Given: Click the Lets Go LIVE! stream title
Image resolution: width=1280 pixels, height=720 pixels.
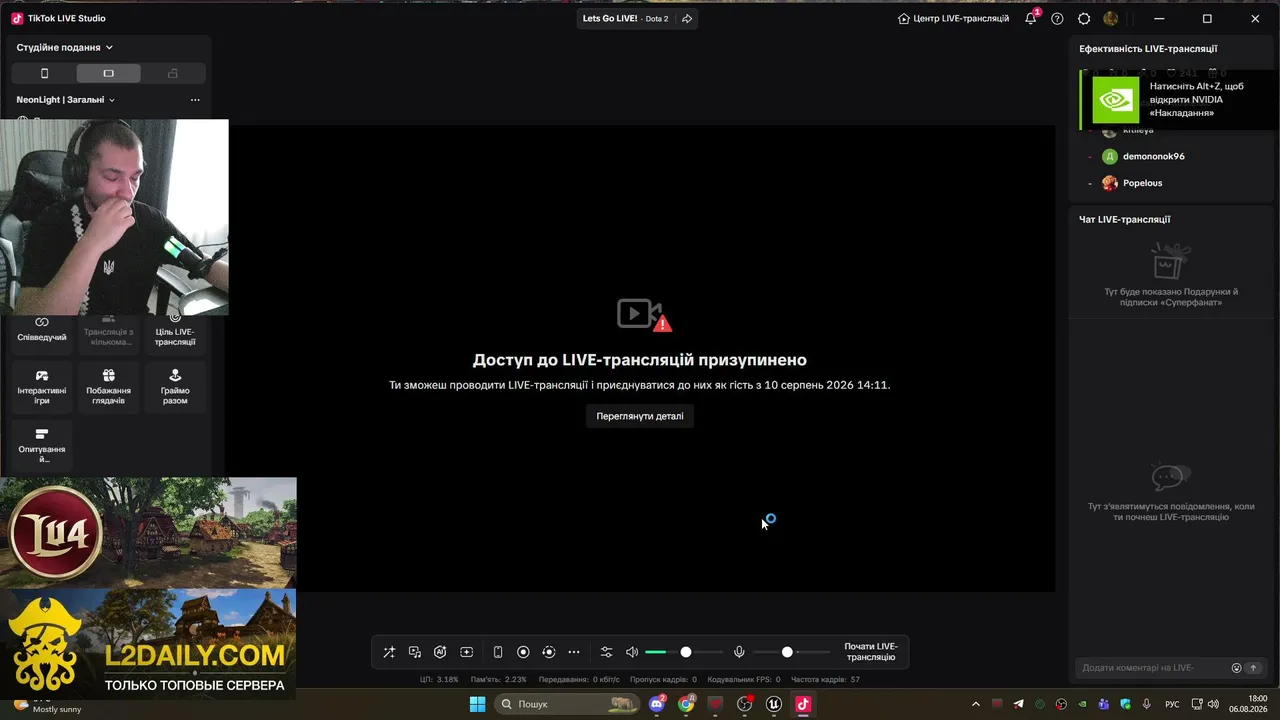Looking at the screenshot, I should 610,18.
